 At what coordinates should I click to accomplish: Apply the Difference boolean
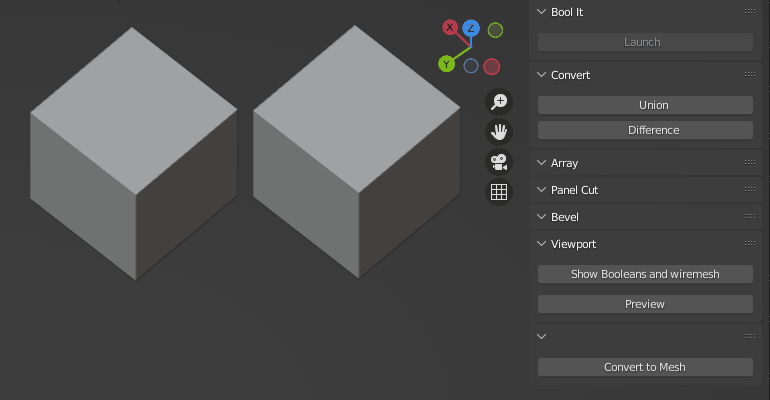645,130
